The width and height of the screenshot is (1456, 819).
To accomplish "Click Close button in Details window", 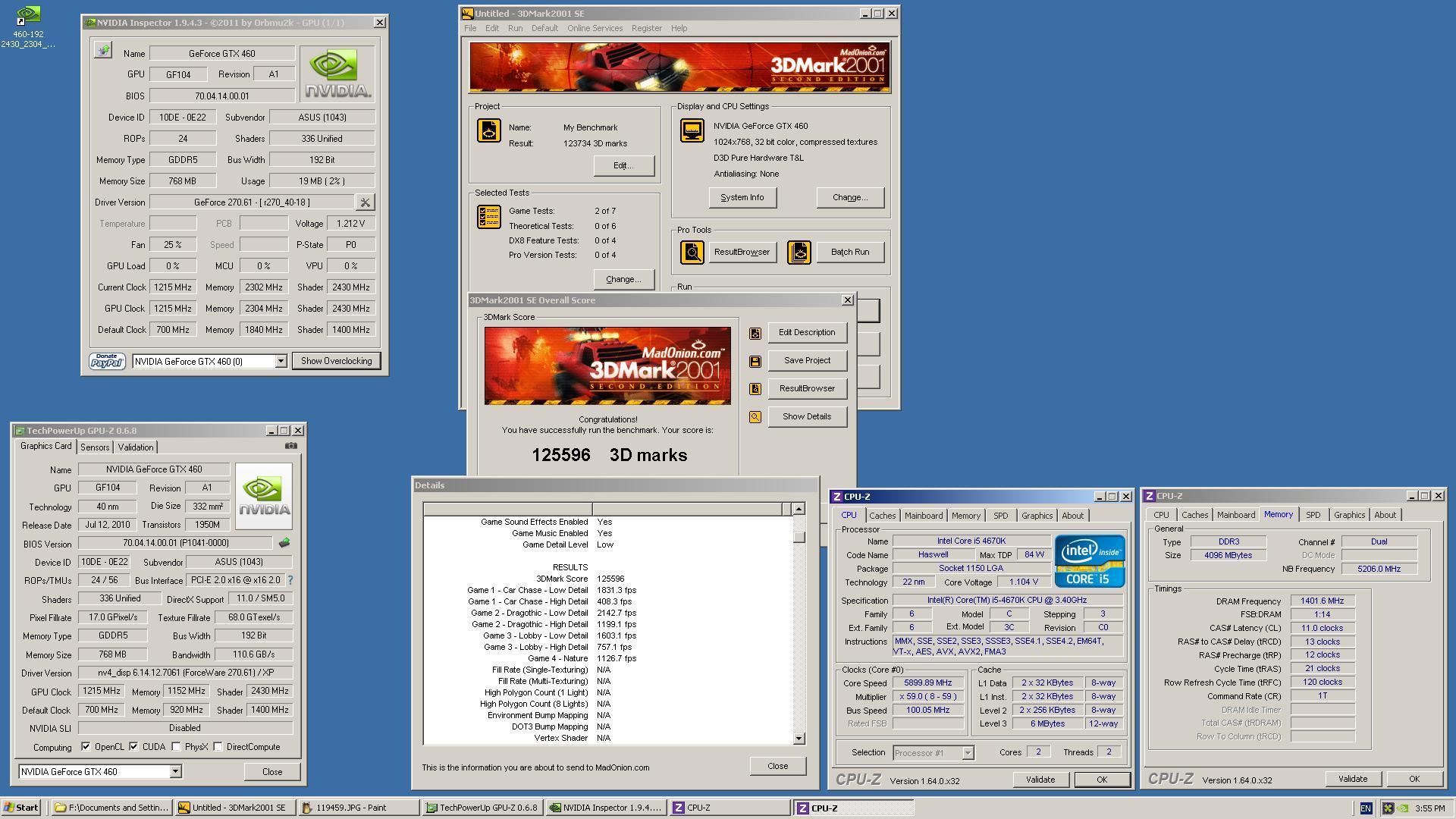I will point(777,766).
